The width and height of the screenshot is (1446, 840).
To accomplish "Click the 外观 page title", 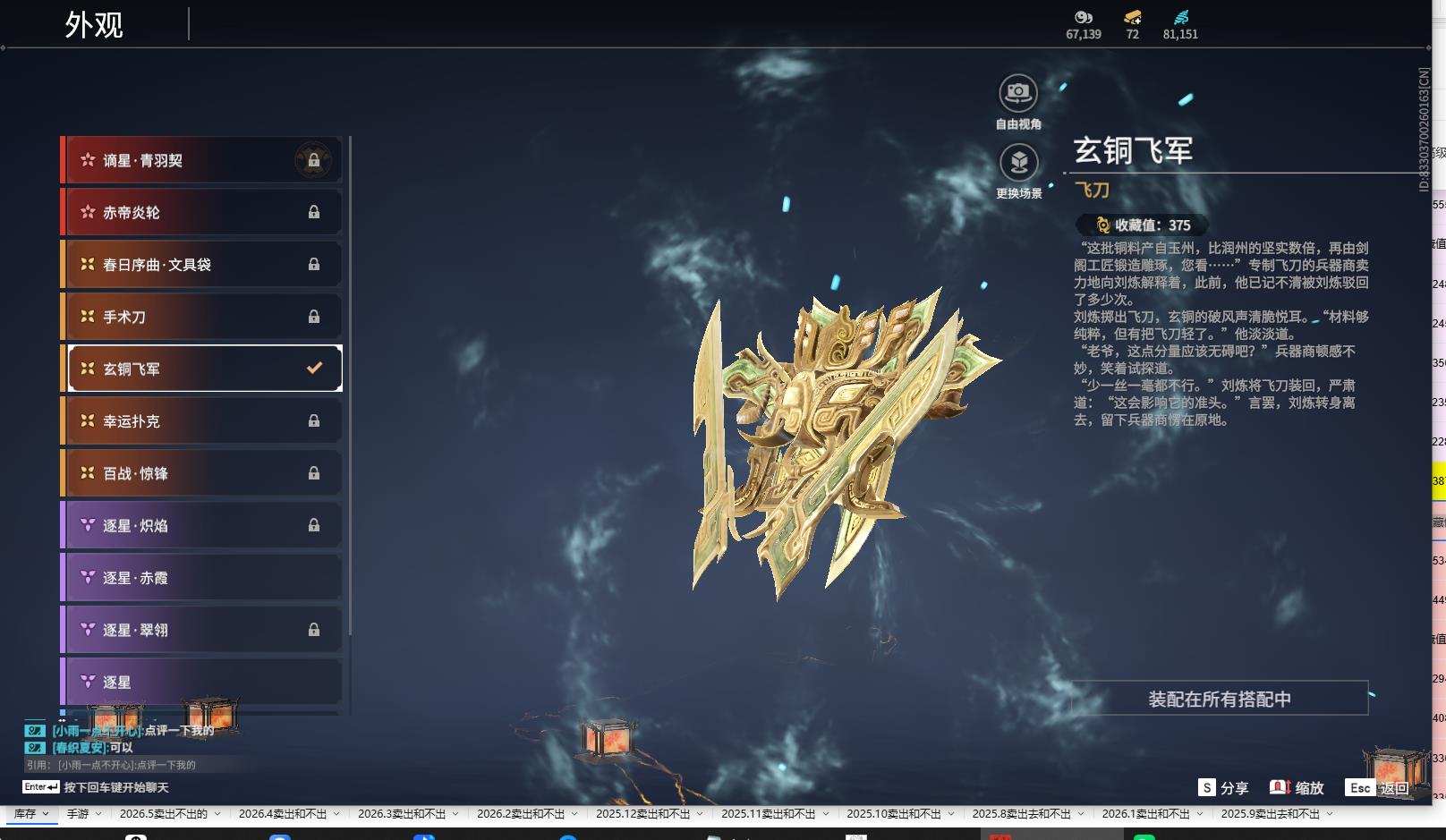I will [x=94, y=24].
